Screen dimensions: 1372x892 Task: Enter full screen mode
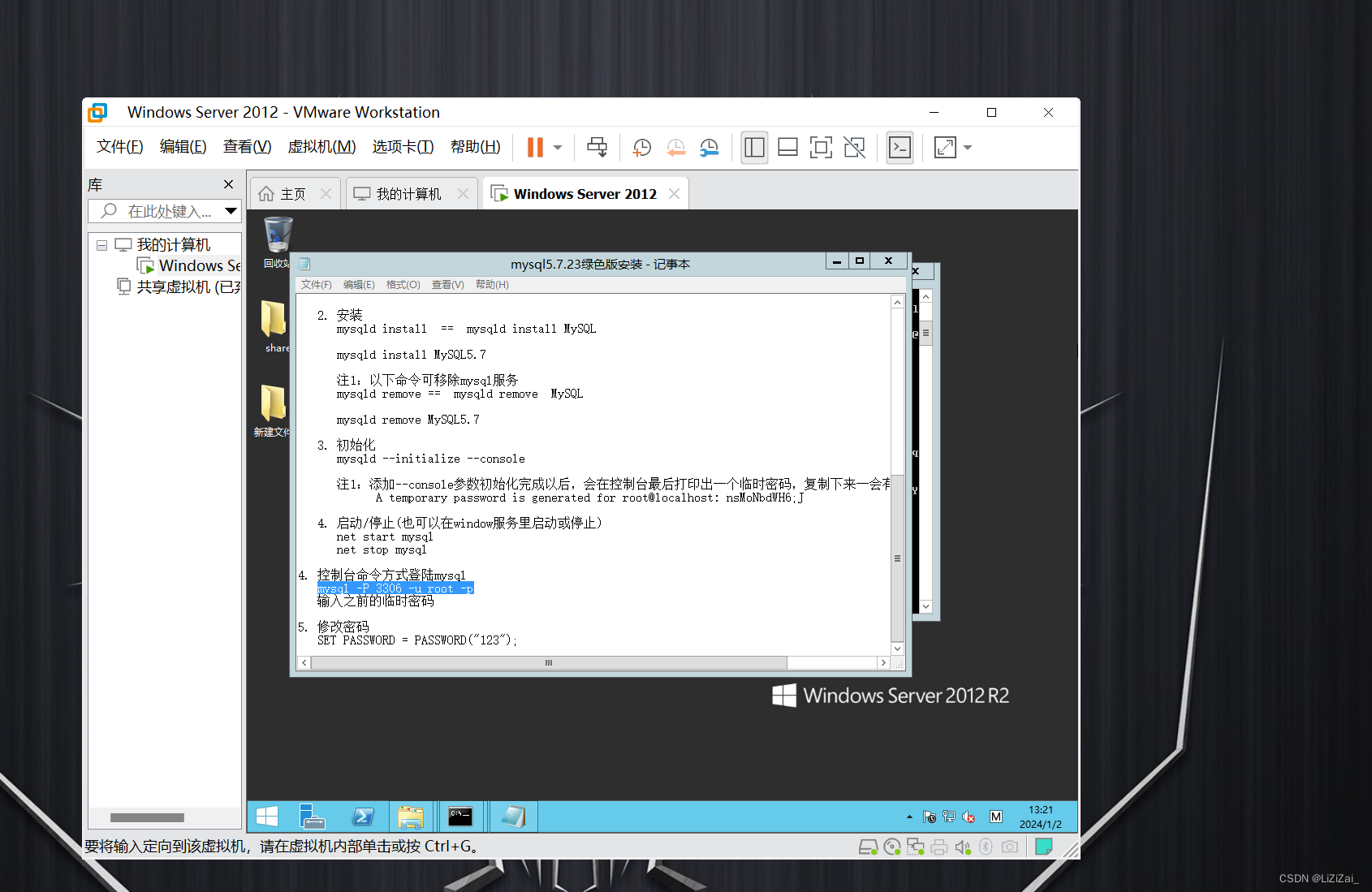821,147
